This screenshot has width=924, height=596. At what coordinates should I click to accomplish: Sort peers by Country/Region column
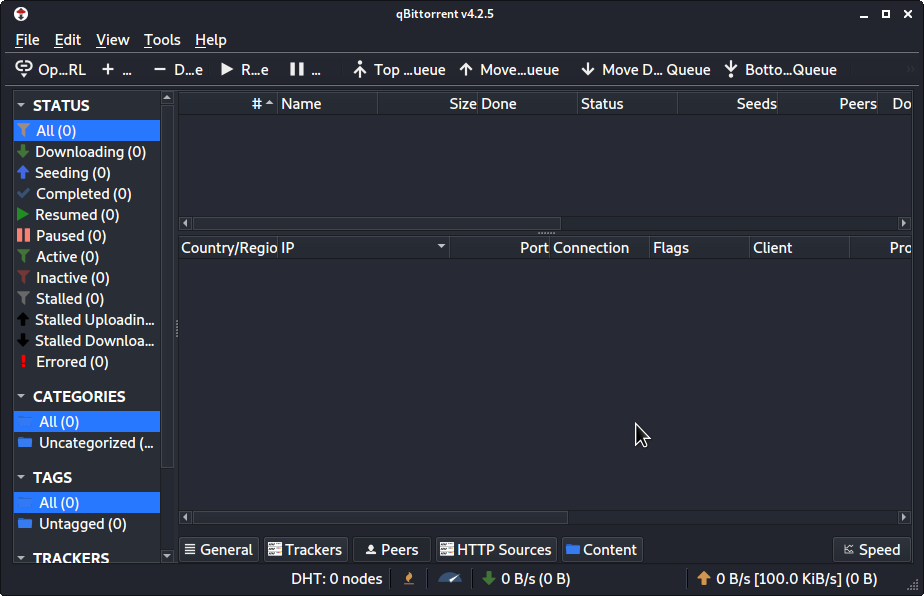(228, 248)
